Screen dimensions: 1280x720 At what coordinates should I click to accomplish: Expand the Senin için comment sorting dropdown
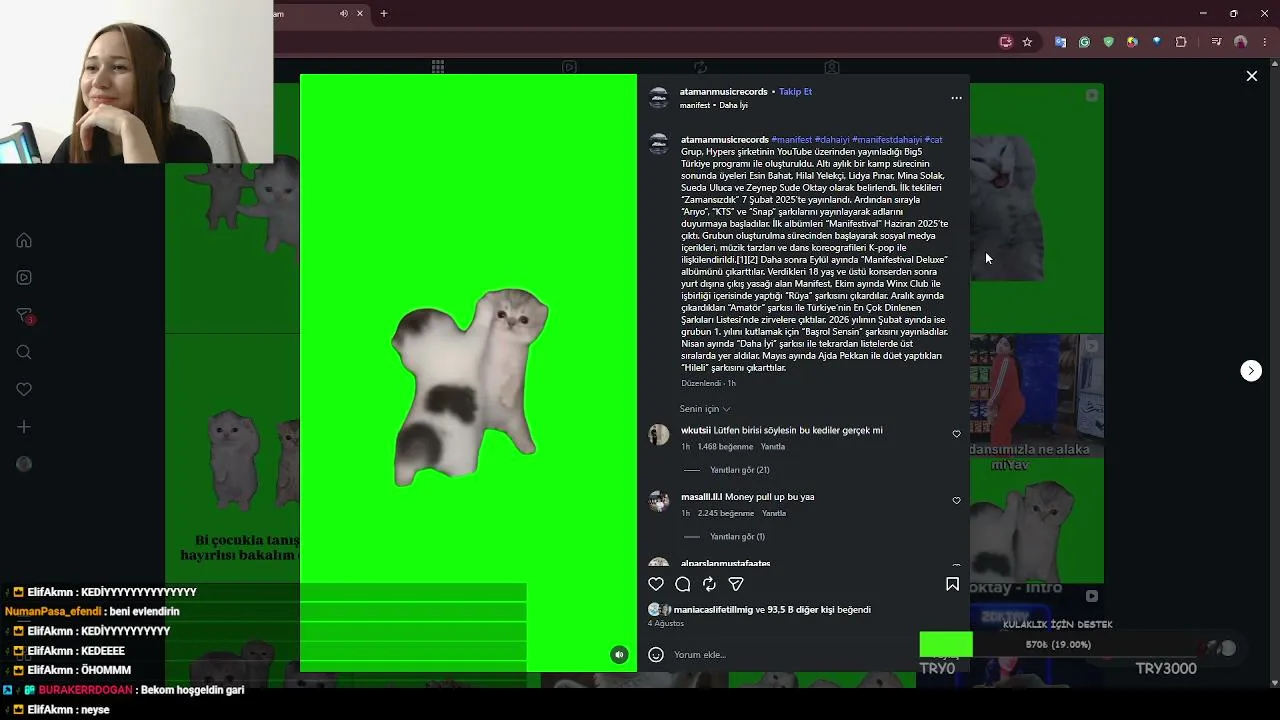705,409
